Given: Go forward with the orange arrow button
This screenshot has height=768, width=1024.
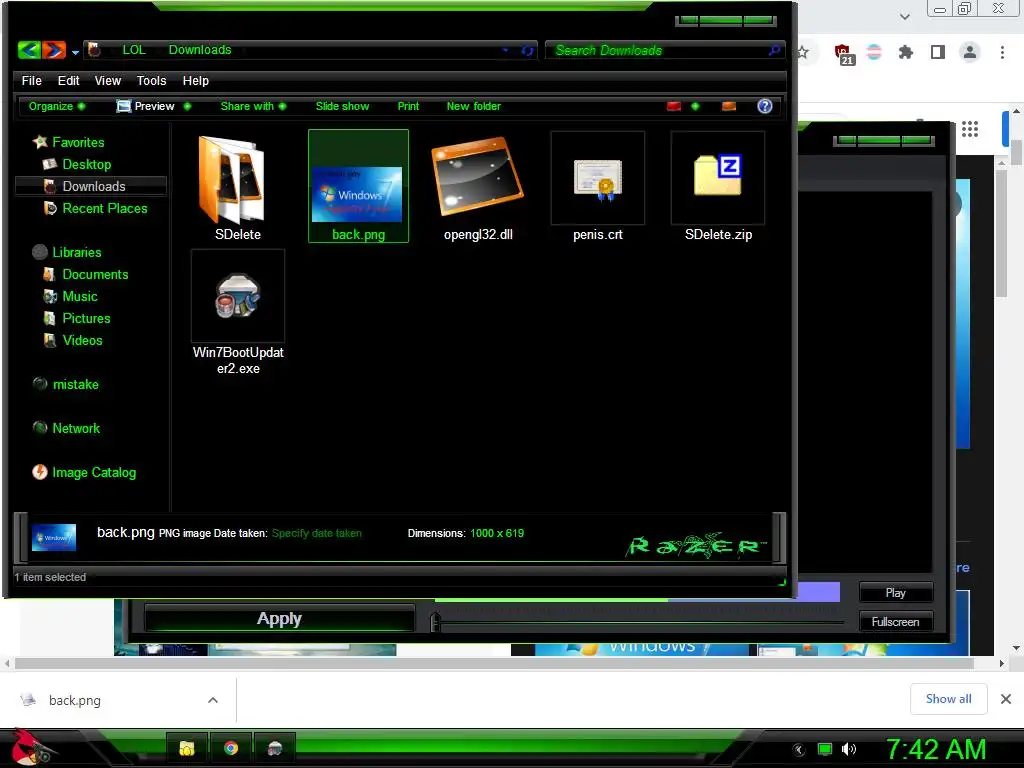Looking at the screenshot, I should [x=54, y=50].
